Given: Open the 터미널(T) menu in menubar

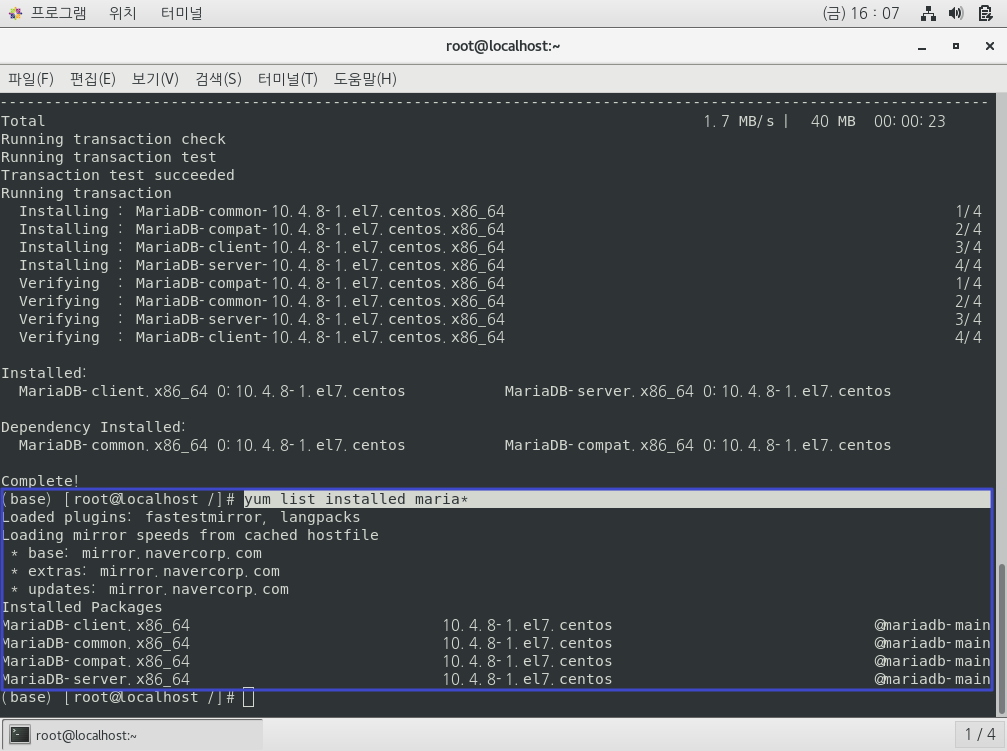Looking at the screenshot, I should [x=288, y=79].
